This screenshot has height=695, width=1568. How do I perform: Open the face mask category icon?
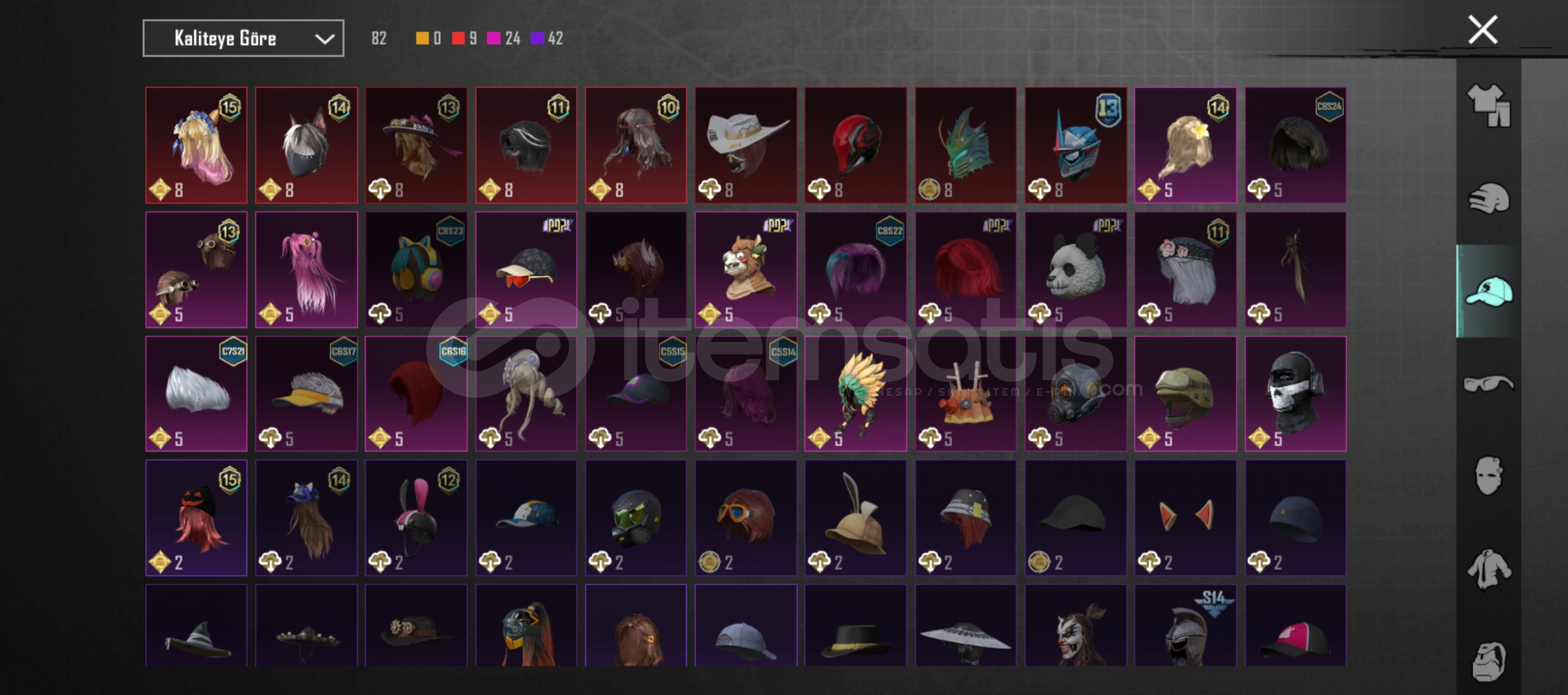tap(1488, 476)
